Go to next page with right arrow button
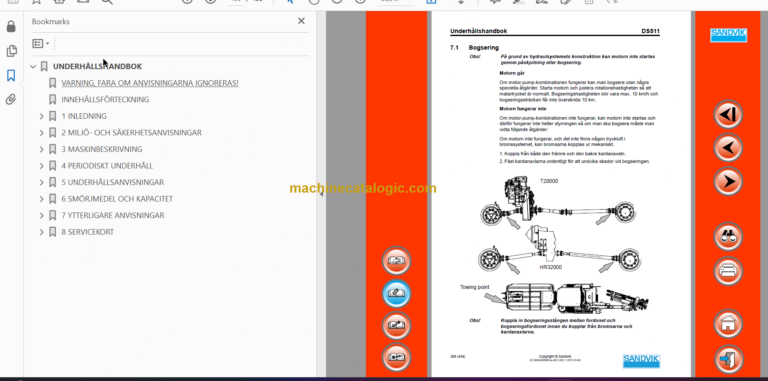 coord(728,182)
